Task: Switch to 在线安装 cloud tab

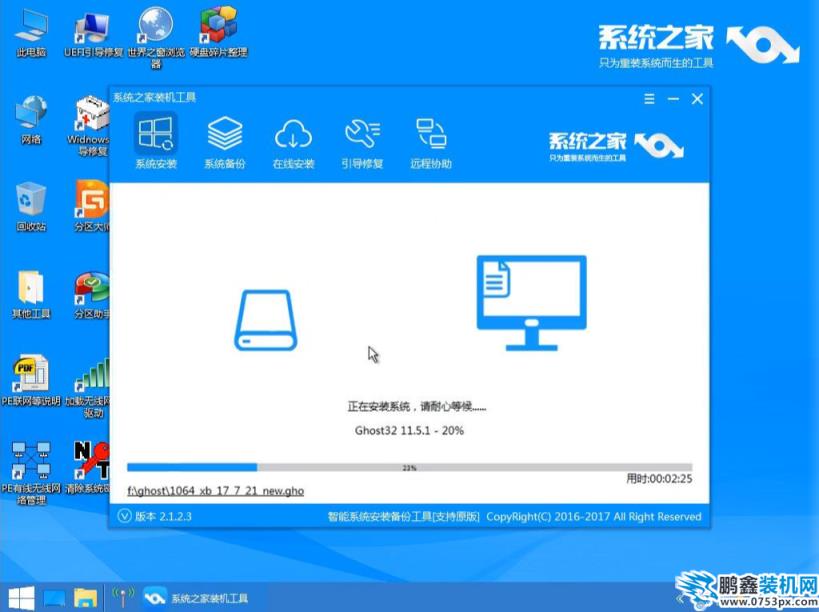Action: click(x=294, y=142)
